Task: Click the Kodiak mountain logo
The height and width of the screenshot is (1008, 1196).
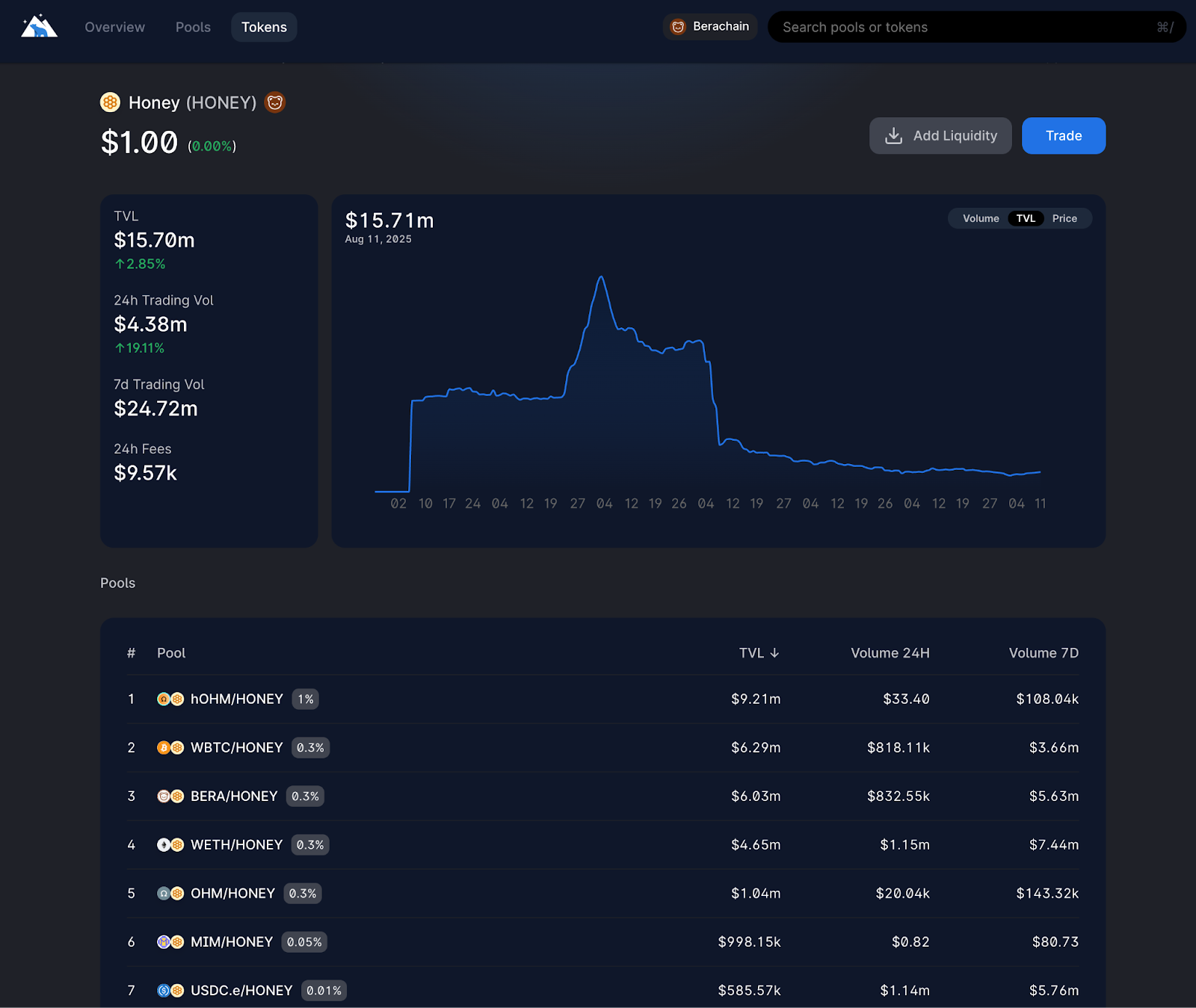Action: pos(37,26)
